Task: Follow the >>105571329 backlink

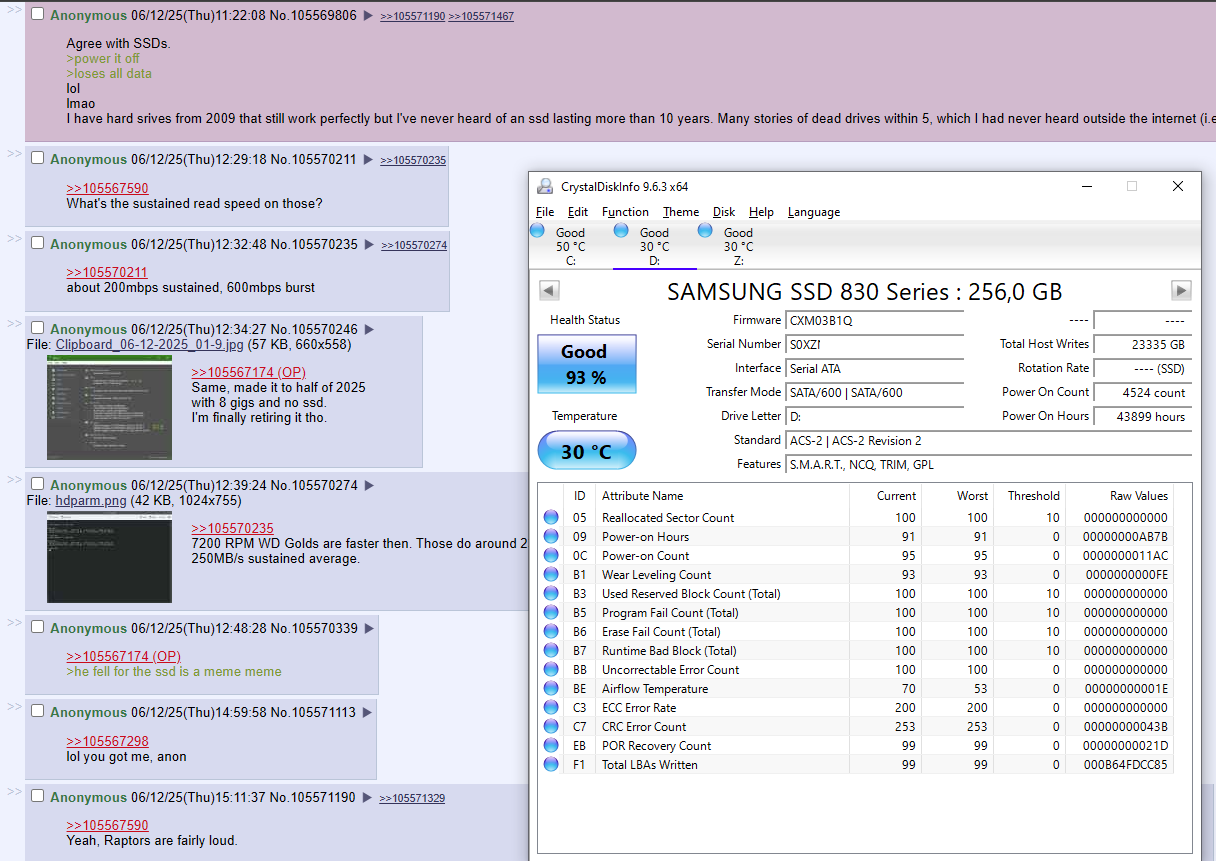Action: coord(413,798)
